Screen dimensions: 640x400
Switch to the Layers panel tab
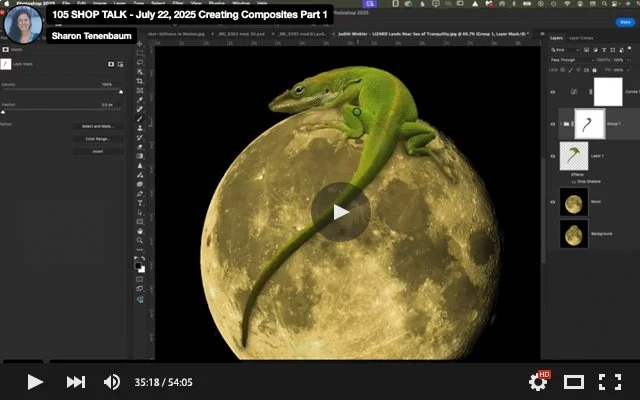(x=556, y=38)
